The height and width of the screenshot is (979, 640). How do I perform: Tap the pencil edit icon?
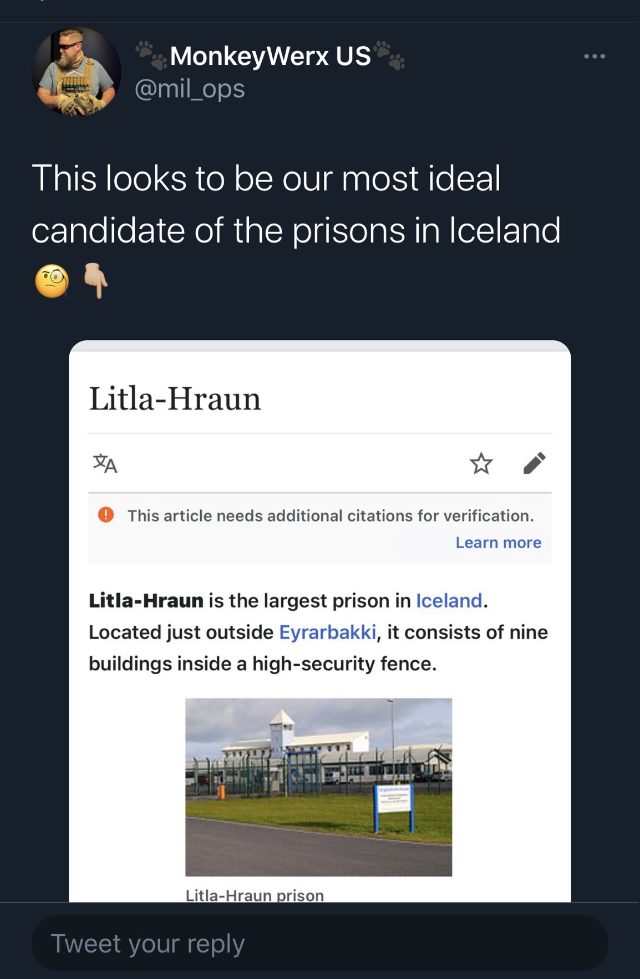534,463
